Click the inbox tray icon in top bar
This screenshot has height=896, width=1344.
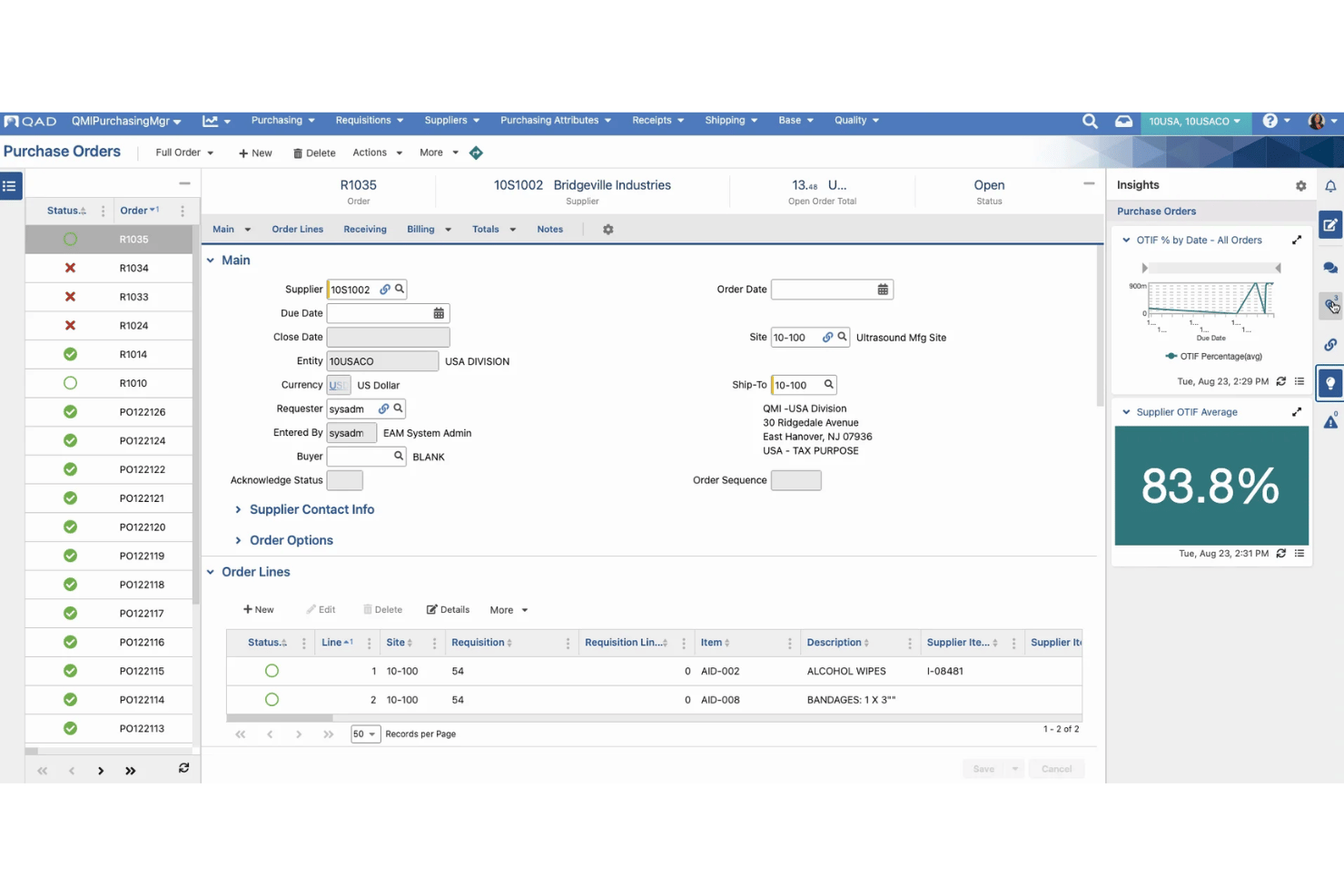pos(1123,121)
